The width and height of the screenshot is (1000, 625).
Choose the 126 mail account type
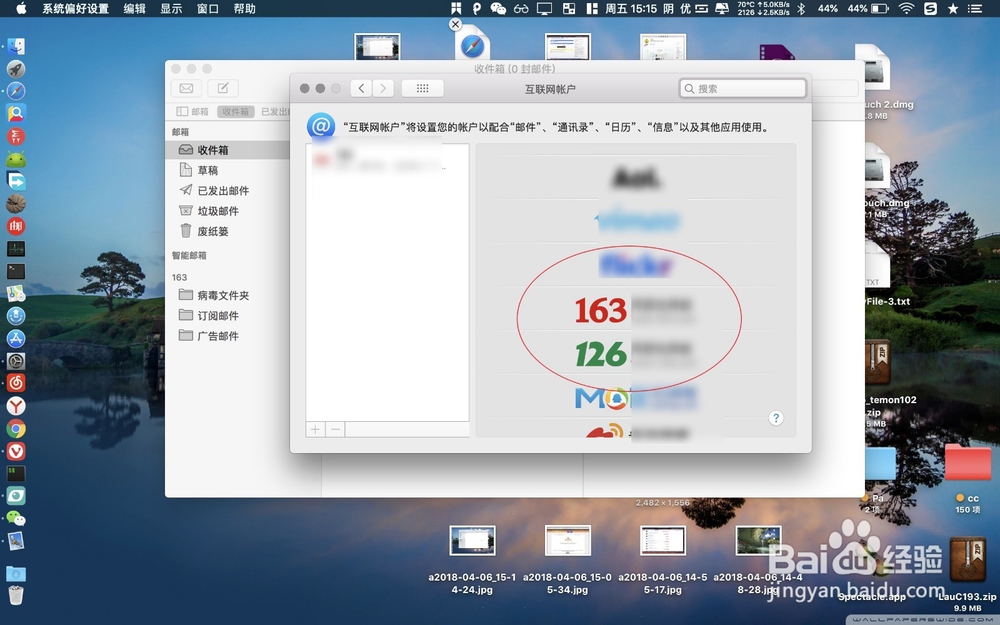[635, 353]
